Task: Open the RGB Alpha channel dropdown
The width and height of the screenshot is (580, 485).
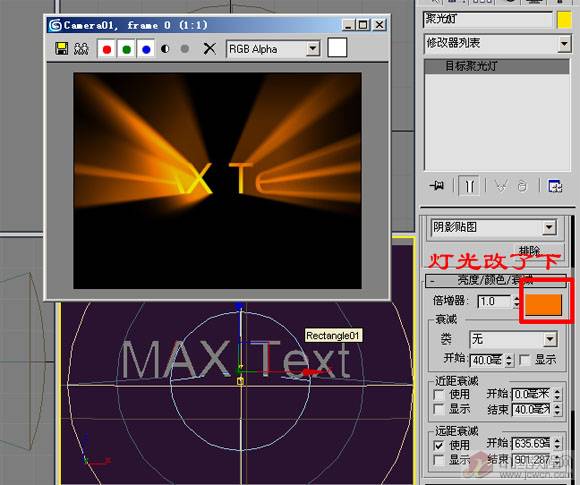Action: (273, 49)
